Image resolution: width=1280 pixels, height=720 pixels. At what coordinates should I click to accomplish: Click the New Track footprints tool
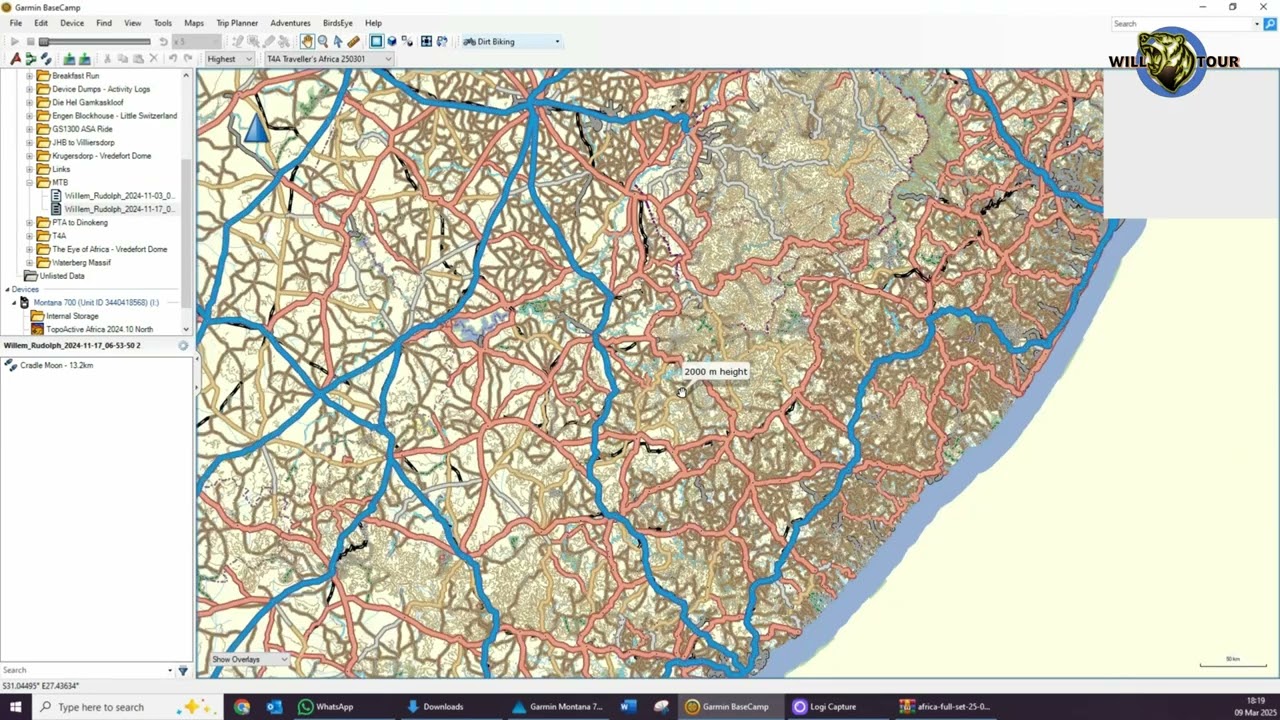point(46,59)
